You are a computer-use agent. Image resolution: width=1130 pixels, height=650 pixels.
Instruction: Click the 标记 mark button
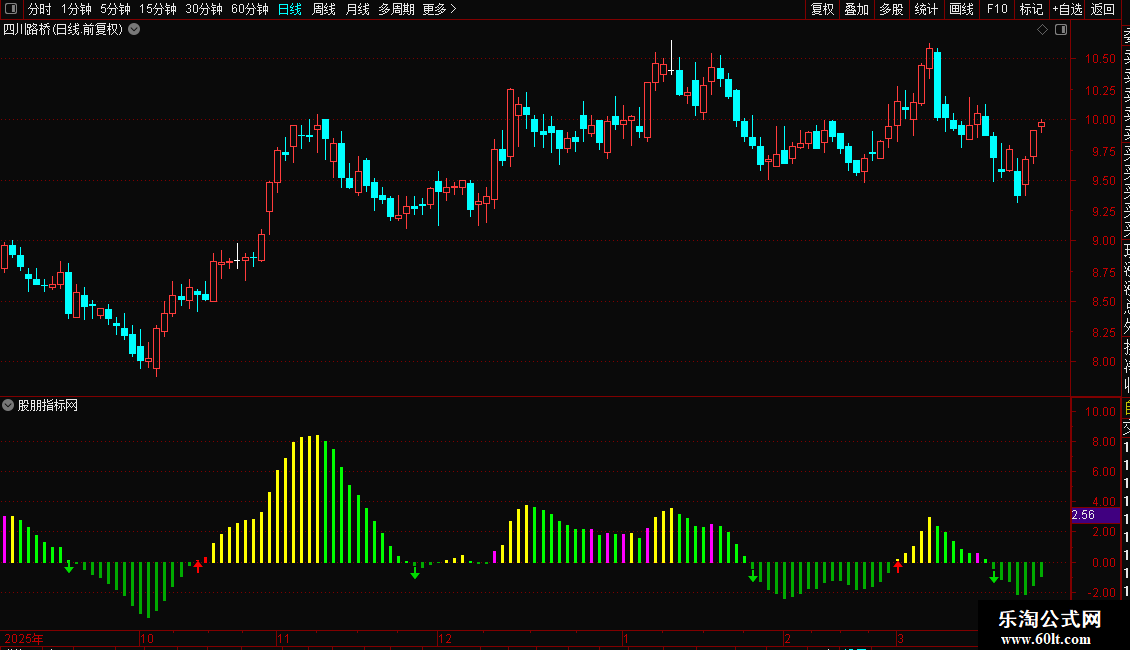(x=1031, y=9)
